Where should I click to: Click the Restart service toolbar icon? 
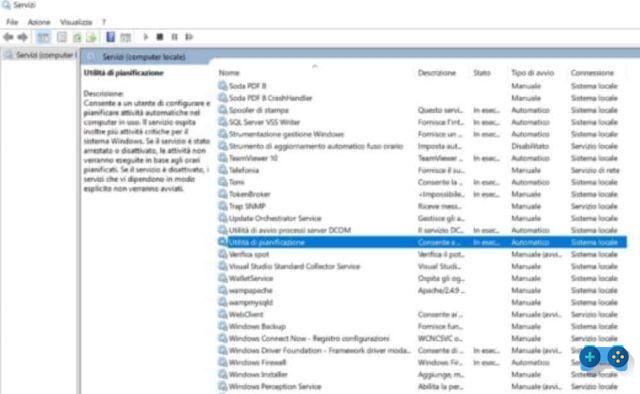189,37
